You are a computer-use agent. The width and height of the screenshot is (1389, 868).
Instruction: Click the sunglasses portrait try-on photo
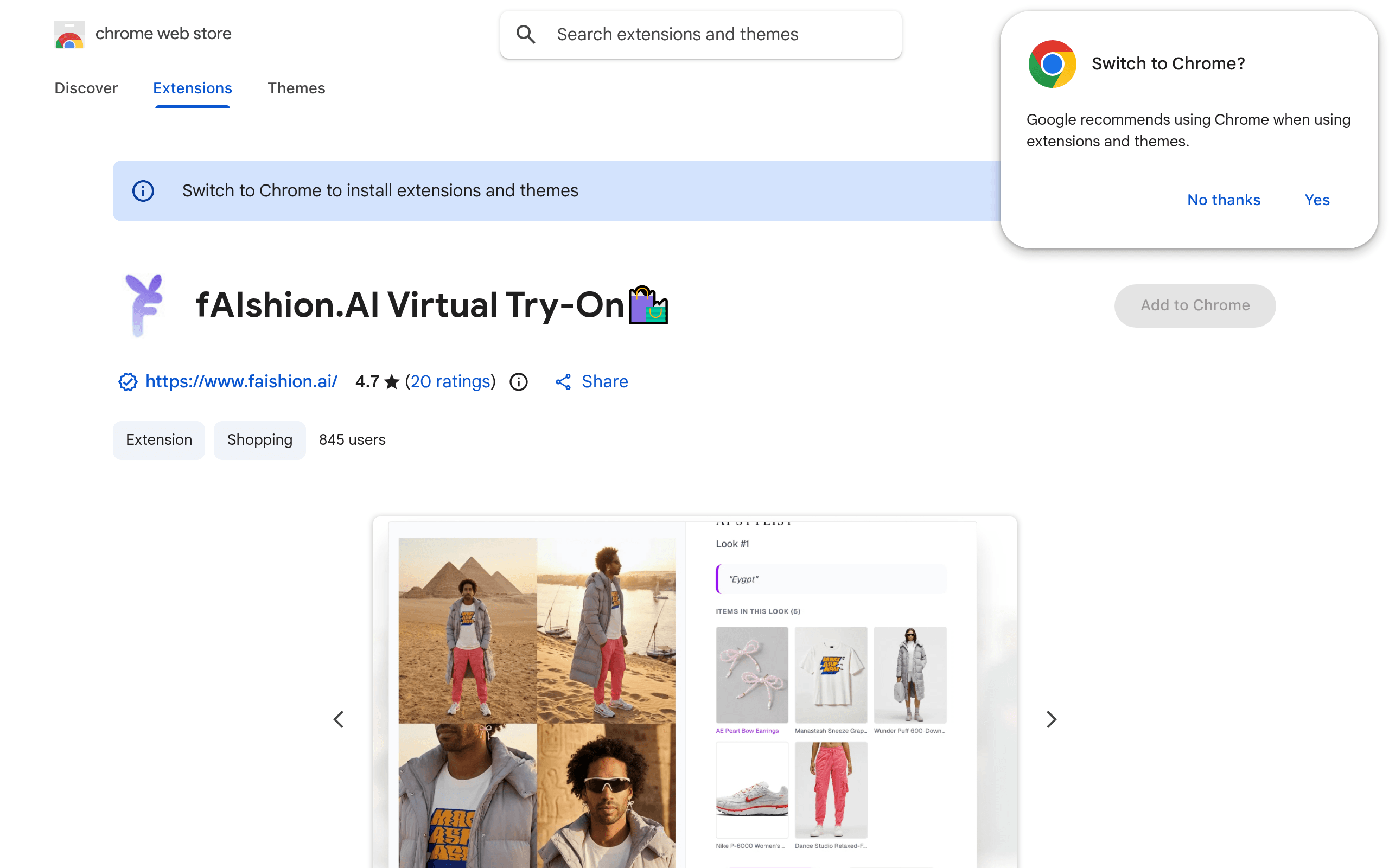(x=606, y=796)
